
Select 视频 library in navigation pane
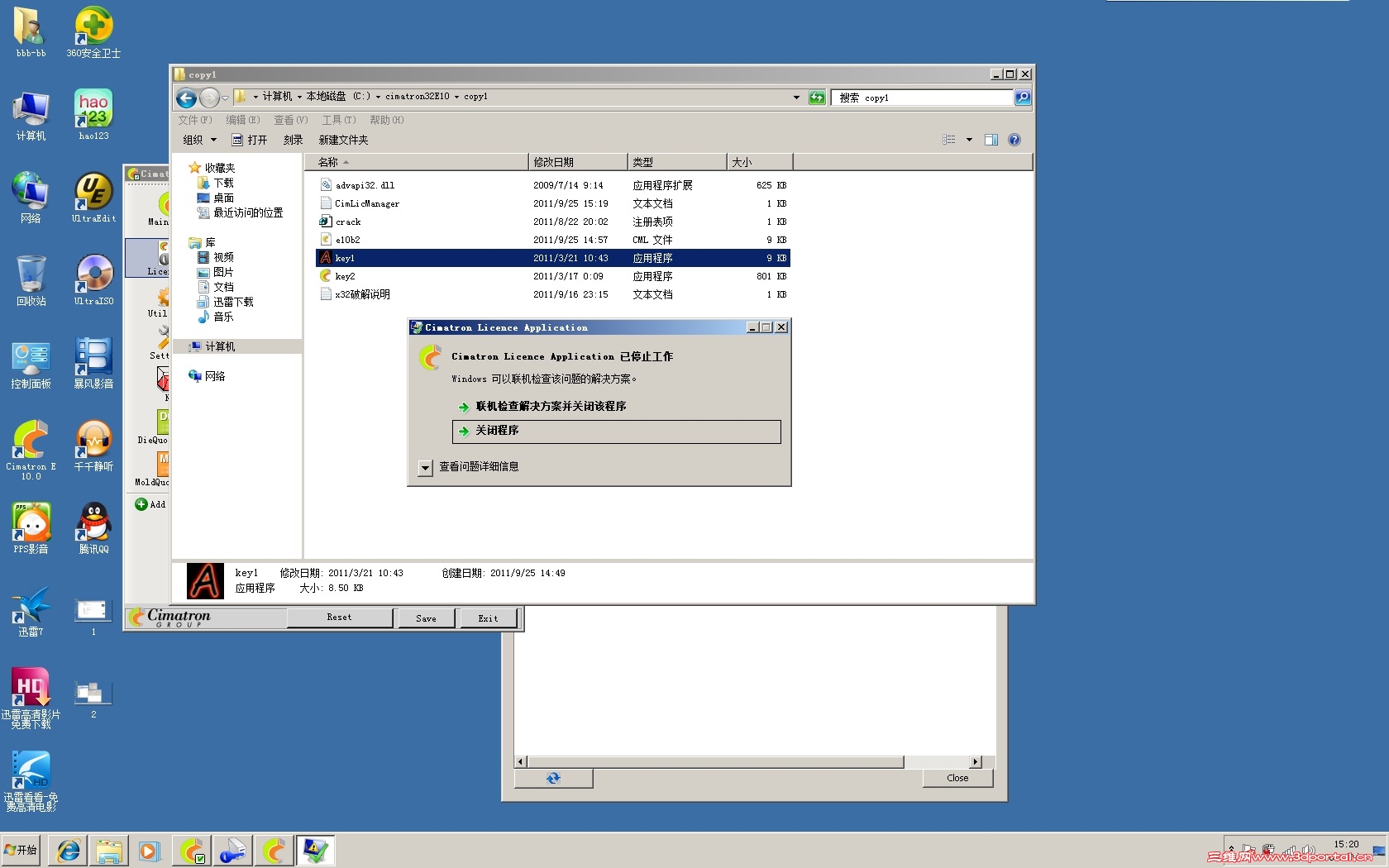click(216, 257)
